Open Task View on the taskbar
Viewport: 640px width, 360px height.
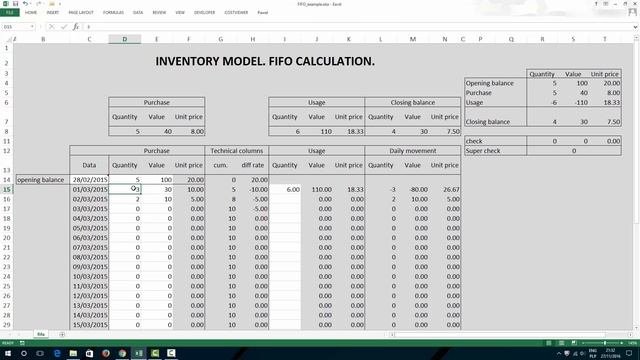[40, 353]
